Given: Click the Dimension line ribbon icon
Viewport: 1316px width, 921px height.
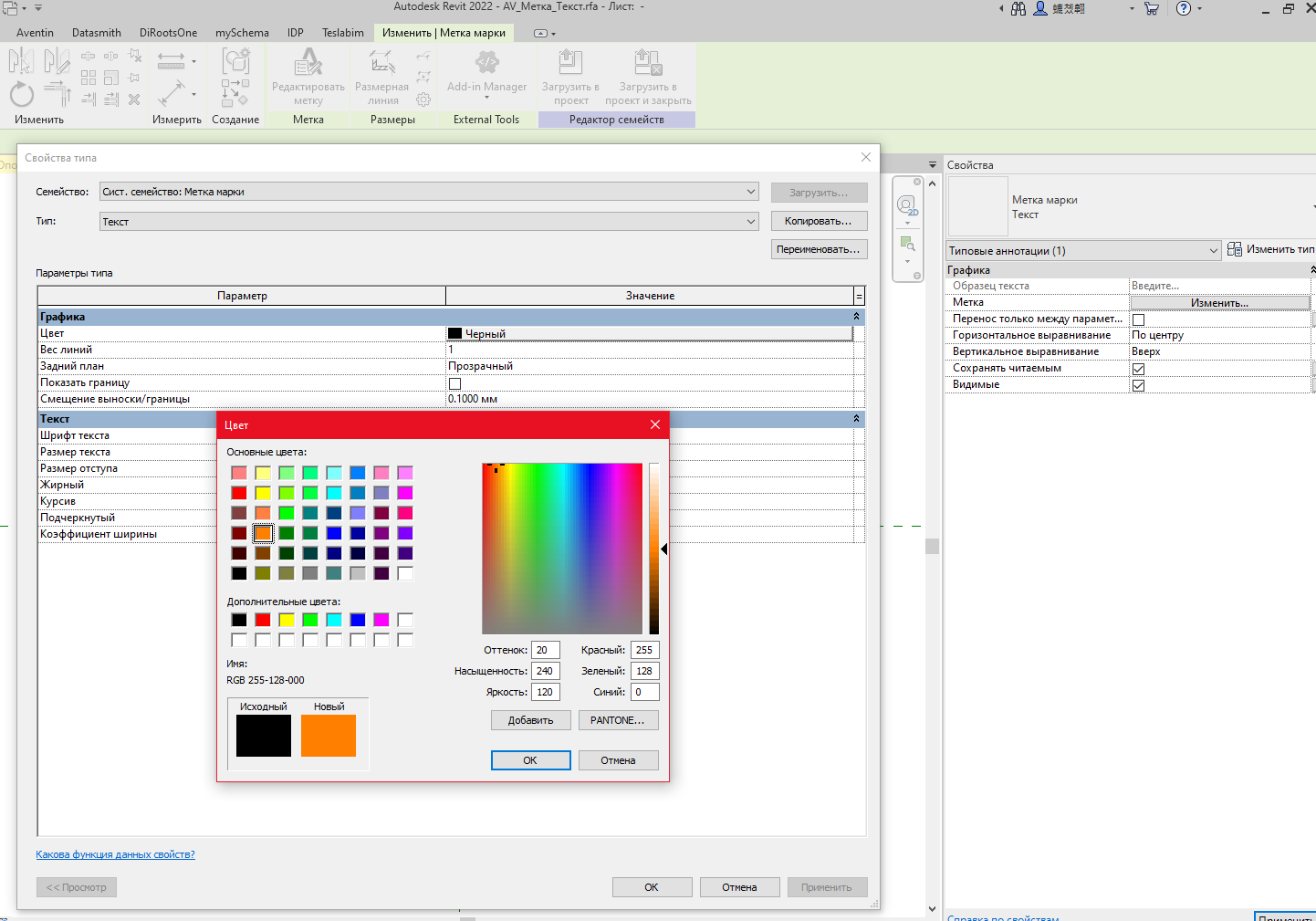Looking at the screenshot, I should coord(381,63).
